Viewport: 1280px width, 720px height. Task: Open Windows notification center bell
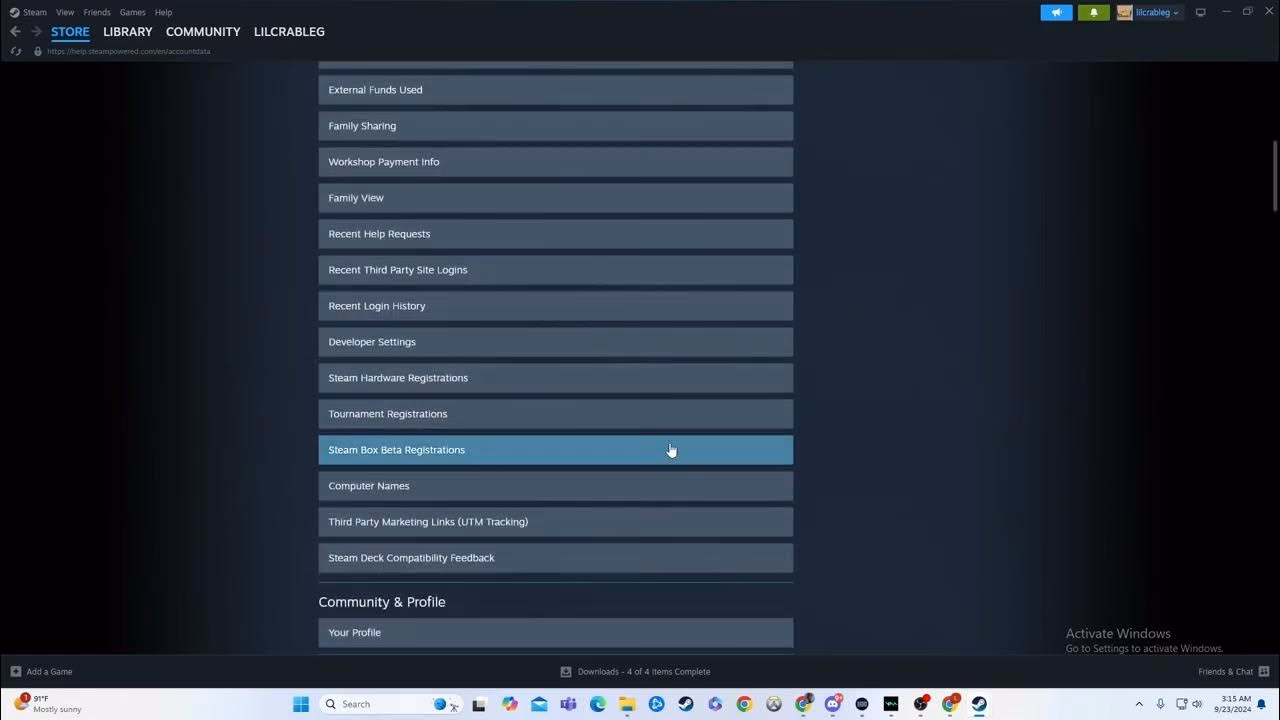click(1262, 704)
